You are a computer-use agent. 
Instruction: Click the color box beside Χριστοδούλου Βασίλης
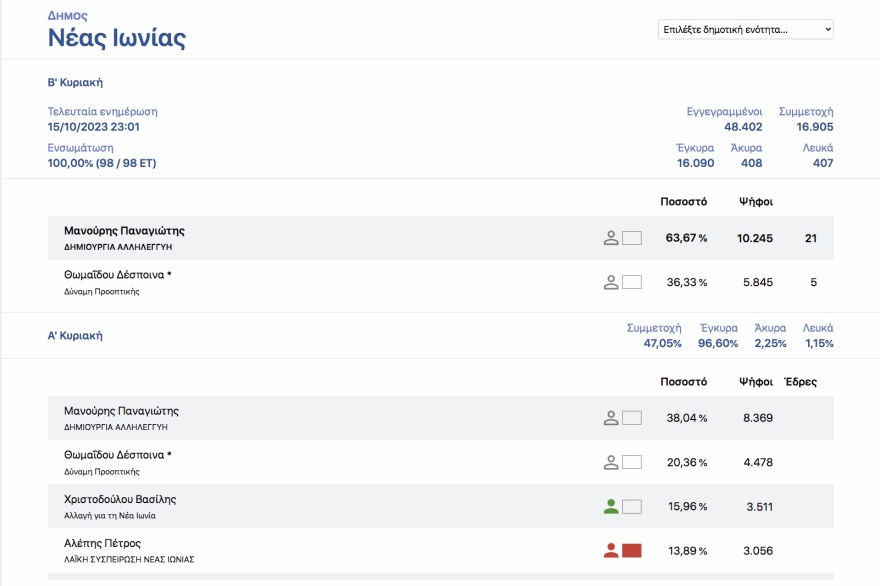click(x=632, y=506)
